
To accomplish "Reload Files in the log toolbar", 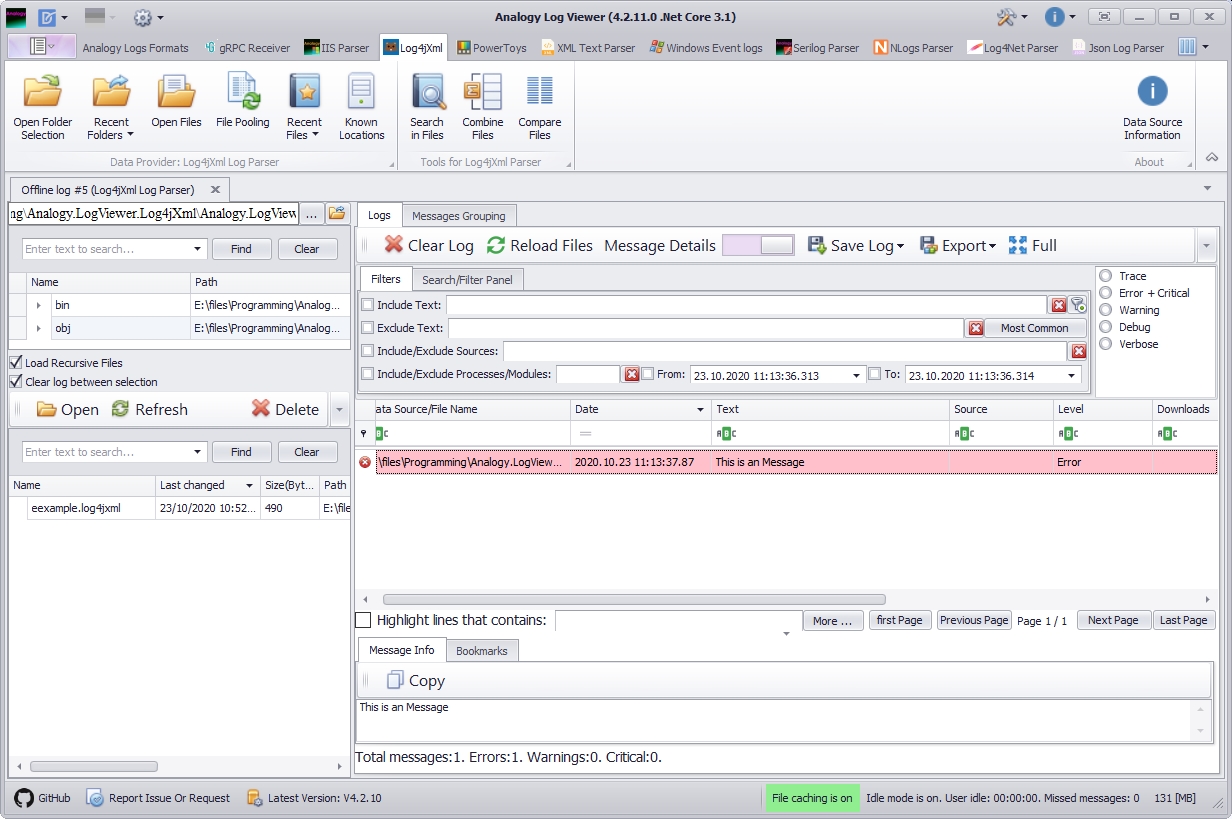I will coord(540,245).
